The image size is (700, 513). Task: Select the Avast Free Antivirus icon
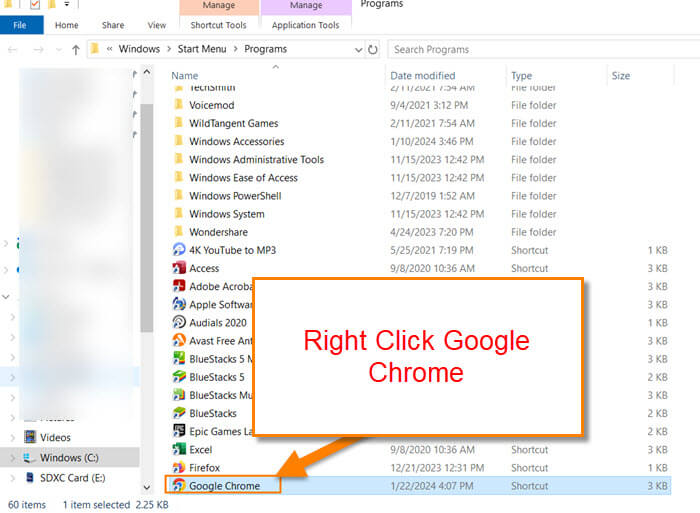tap(179, 340)
